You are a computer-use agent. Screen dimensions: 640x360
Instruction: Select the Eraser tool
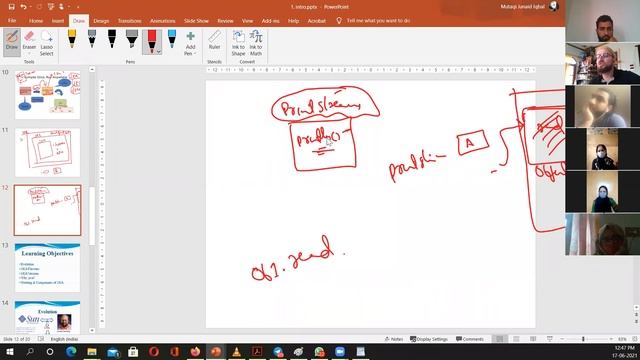[29, 42]
